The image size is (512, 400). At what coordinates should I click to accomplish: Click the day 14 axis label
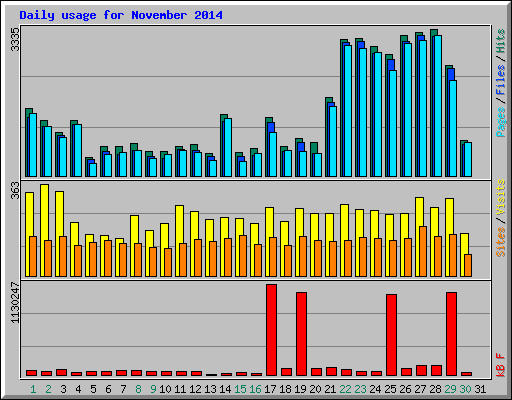click(x=225, y=389)
